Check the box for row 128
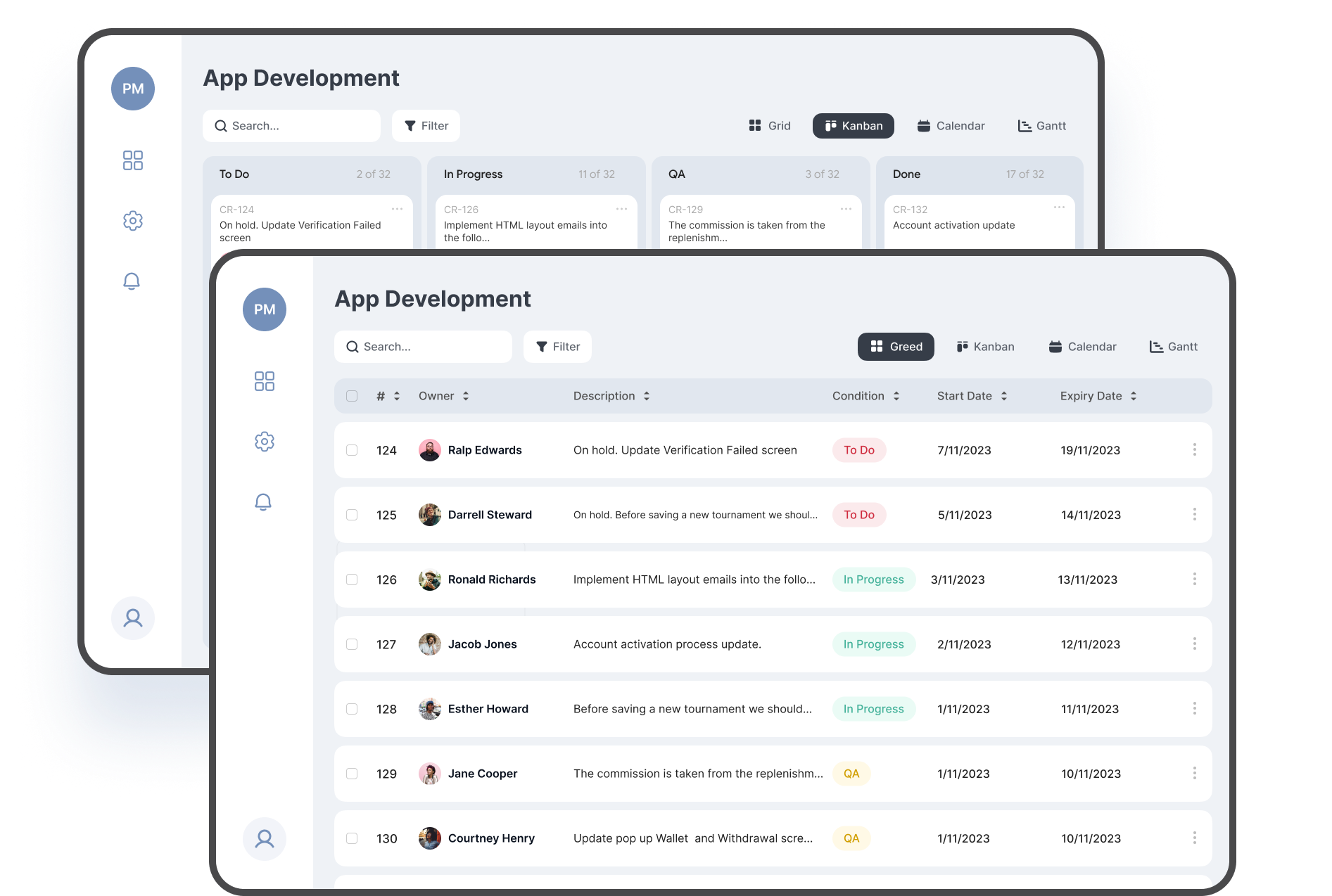Screen dimensions: 1332x896 (352, 709)
